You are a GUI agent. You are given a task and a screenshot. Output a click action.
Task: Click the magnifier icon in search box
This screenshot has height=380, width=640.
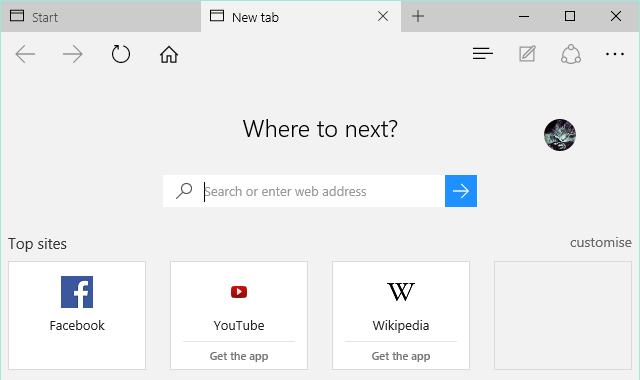pos(184,191)
